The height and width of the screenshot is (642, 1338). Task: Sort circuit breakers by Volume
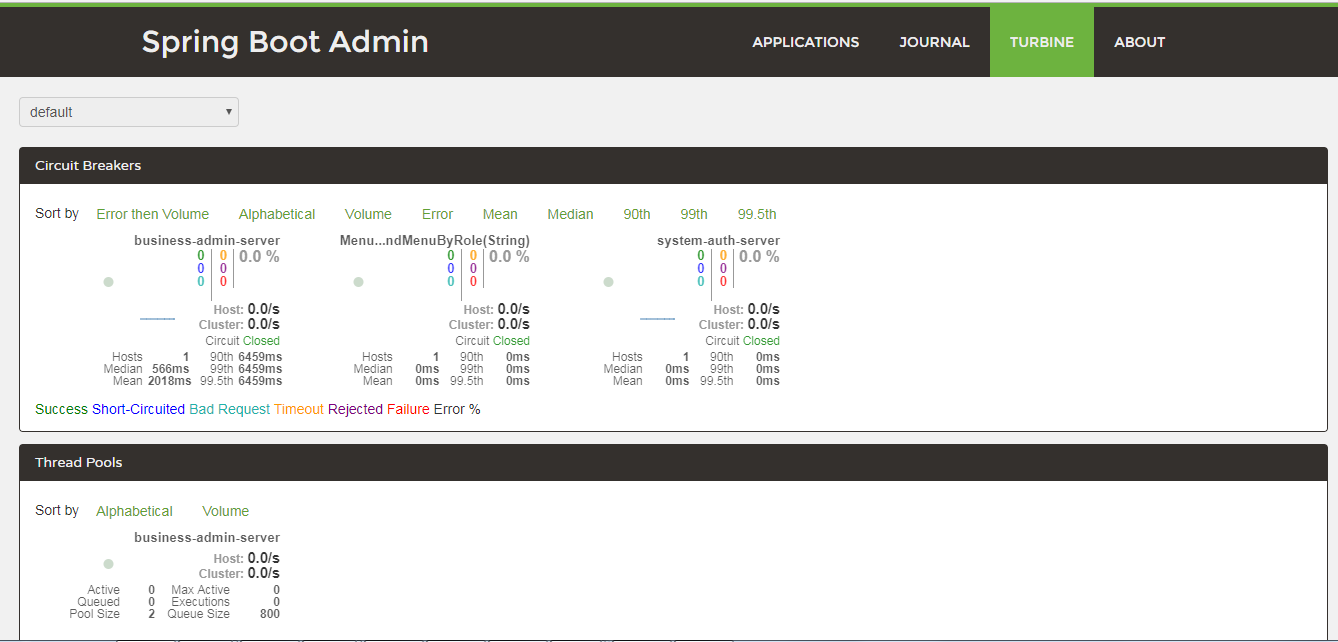click(368, 214)
